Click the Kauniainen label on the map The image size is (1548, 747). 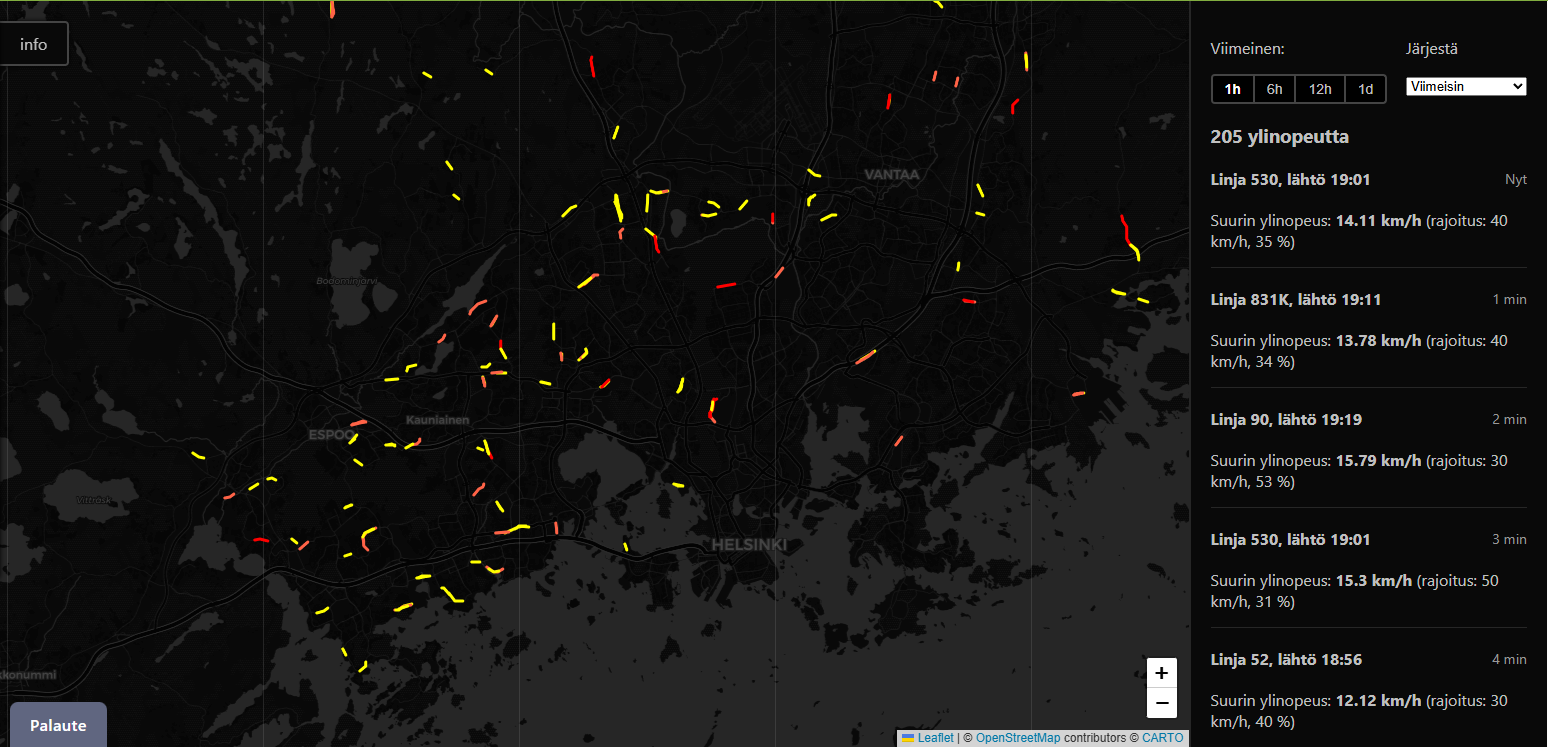[437, 420]
